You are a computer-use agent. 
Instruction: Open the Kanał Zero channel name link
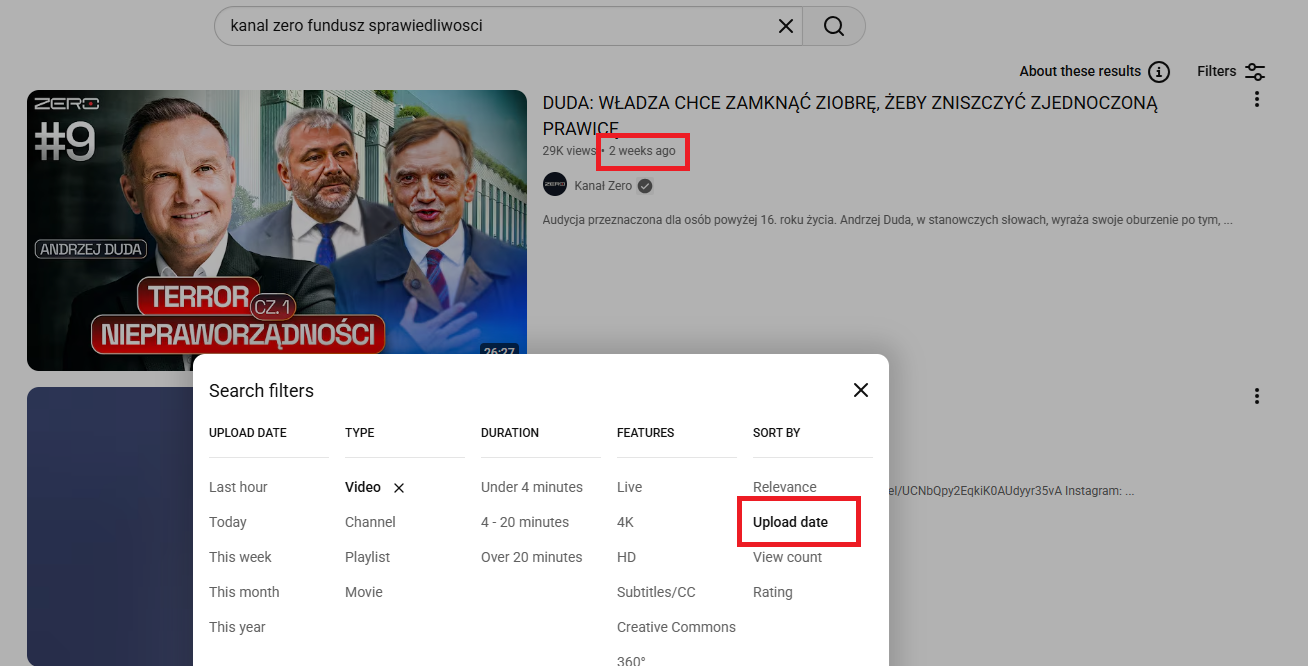click(603, 185)
